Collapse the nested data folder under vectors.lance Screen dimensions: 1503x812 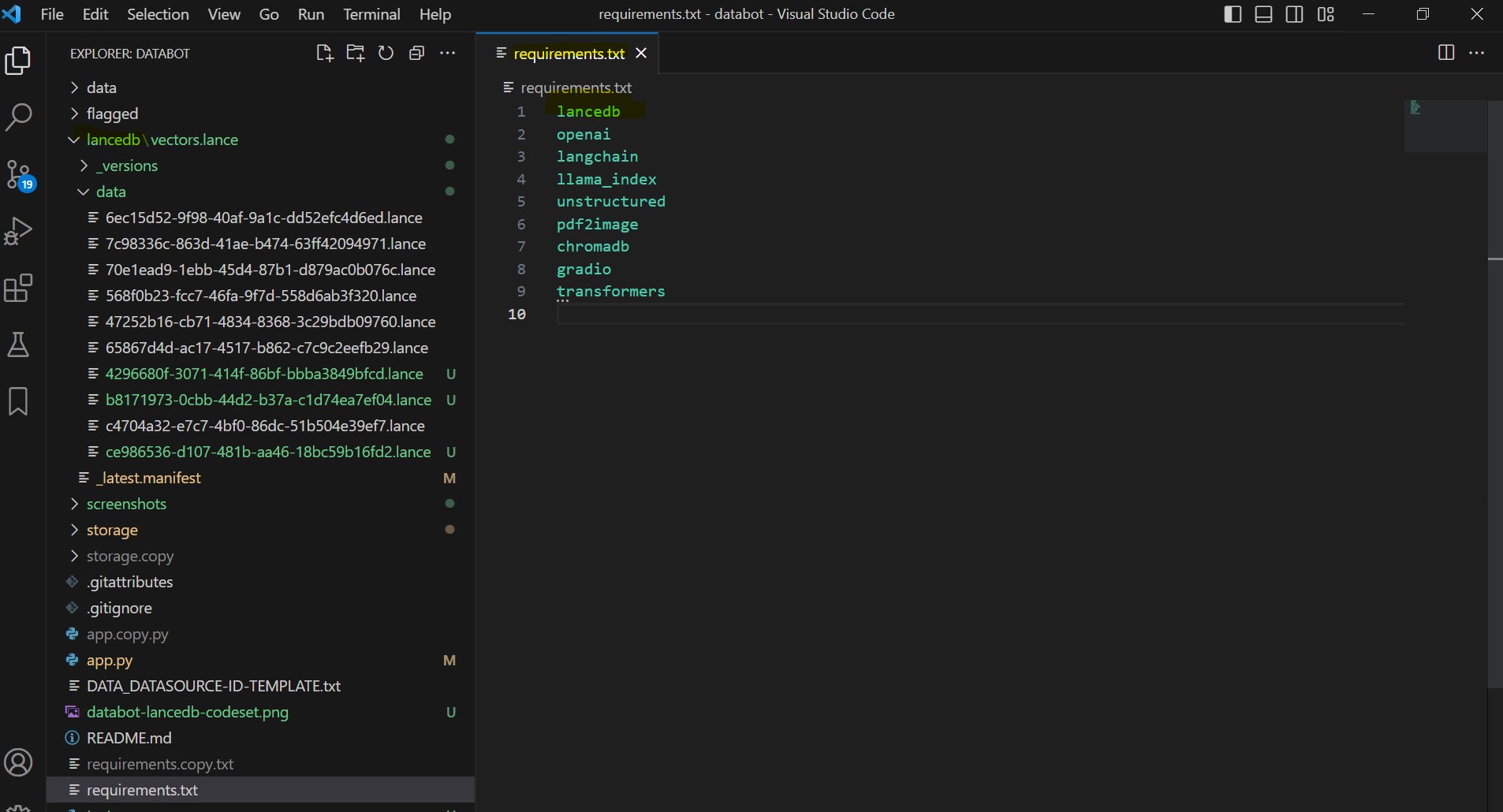260,192
